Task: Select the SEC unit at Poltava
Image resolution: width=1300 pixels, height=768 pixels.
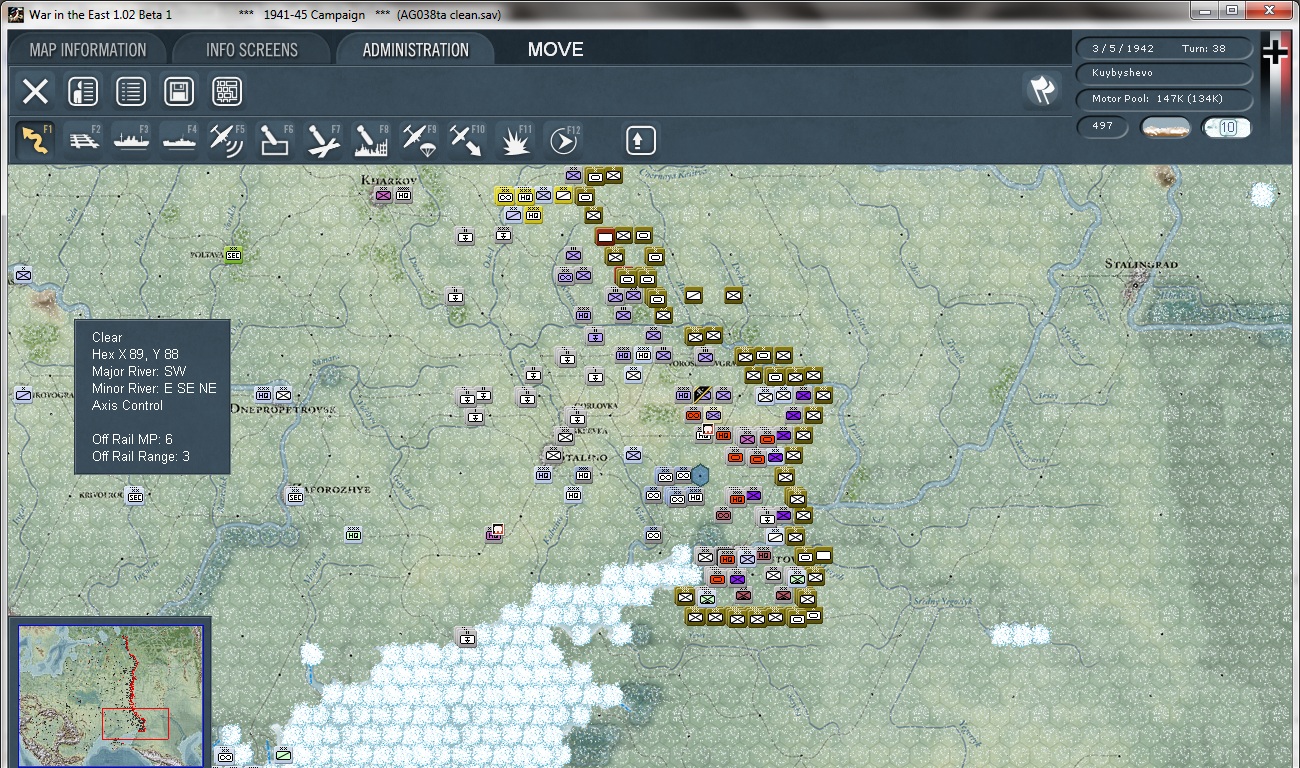Action: [x=234, y=254]
